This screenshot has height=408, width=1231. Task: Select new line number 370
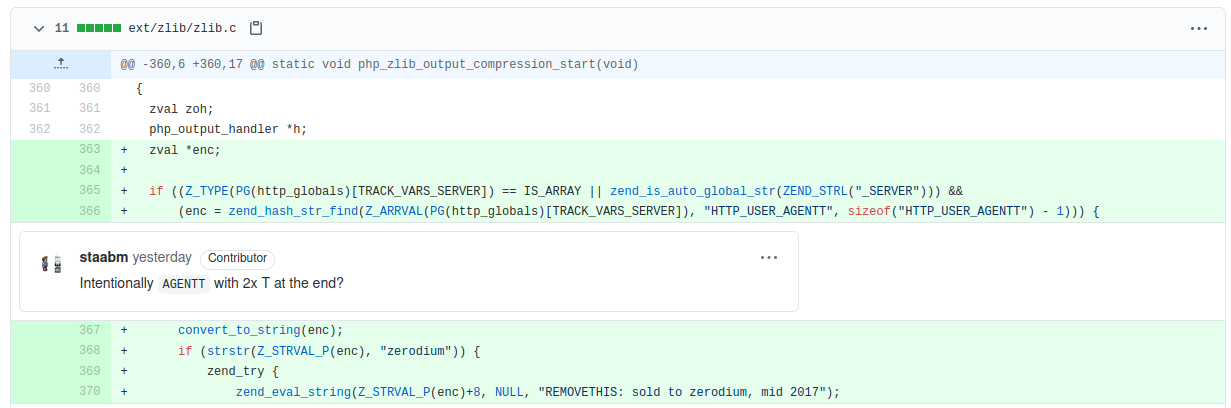pyautogui.click(x=89, y=391)
